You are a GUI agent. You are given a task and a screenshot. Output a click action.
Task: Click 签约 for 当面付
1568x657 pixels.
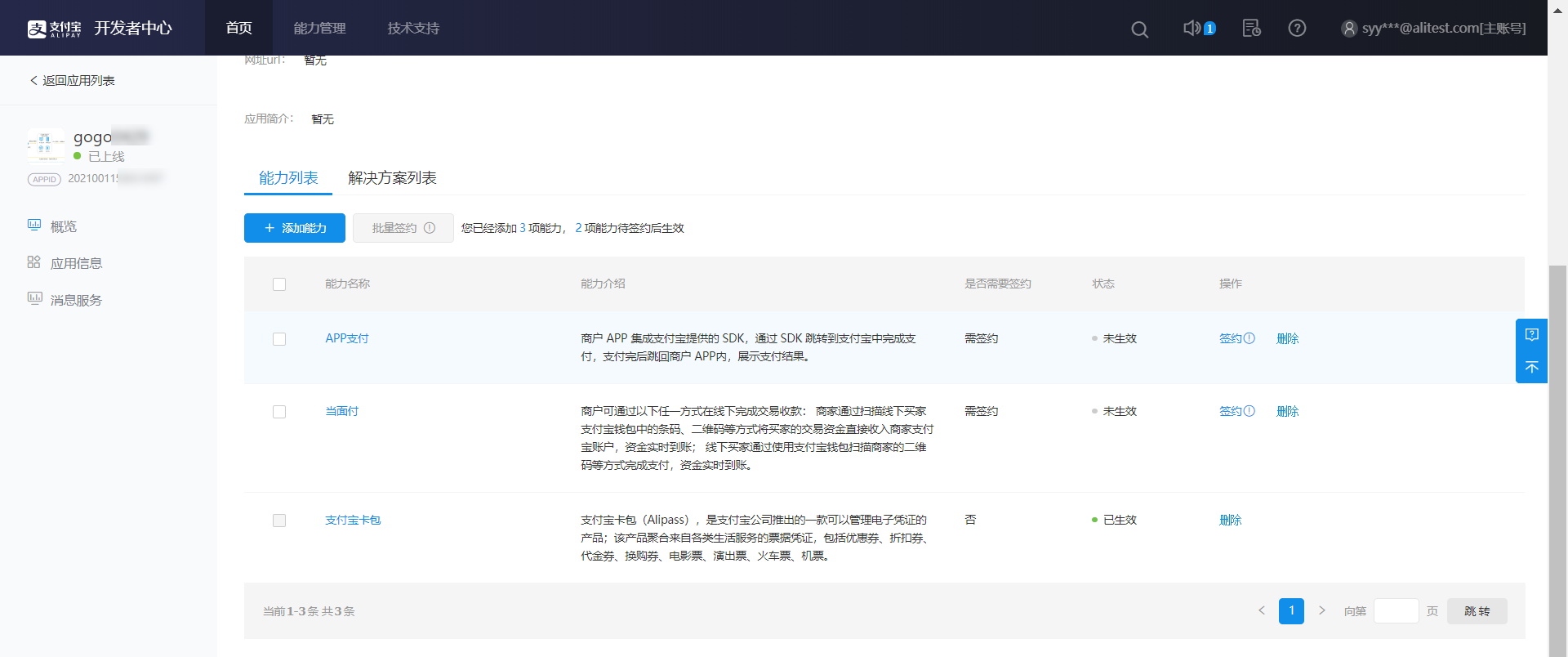pos(1230,411)
